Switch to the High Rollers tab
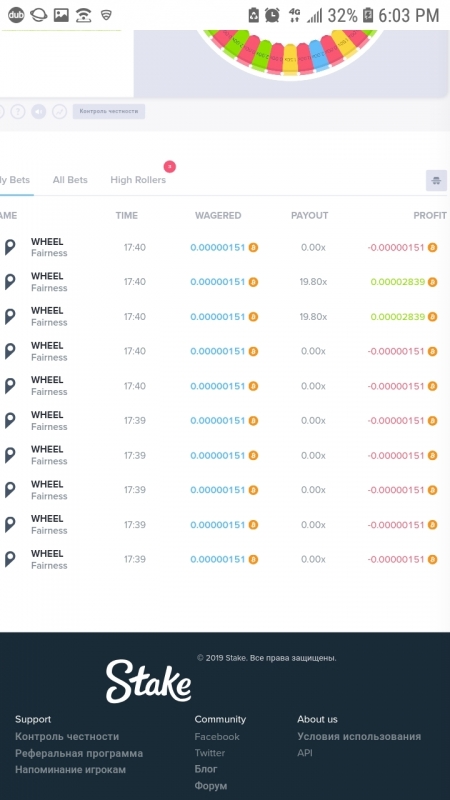Screen dimensions: 450x800 coord(138,180)
